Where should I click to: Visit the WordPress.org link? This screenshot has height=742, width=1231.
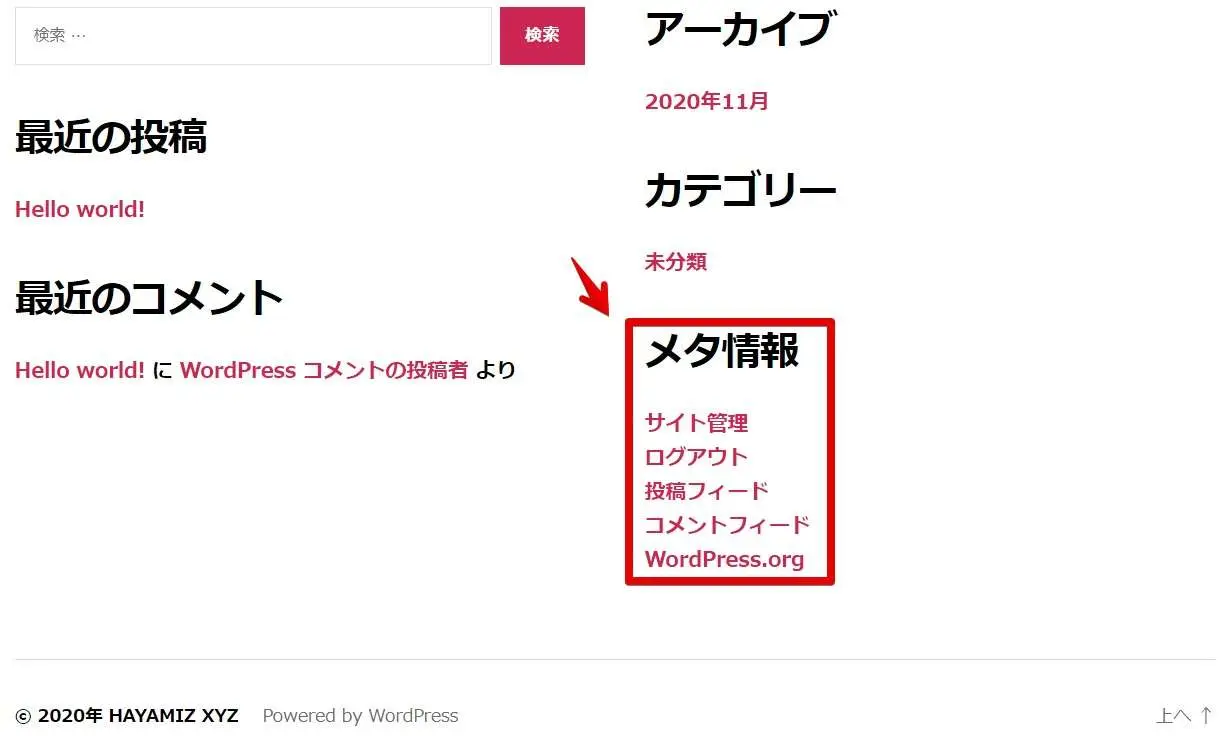click(724, 560)
